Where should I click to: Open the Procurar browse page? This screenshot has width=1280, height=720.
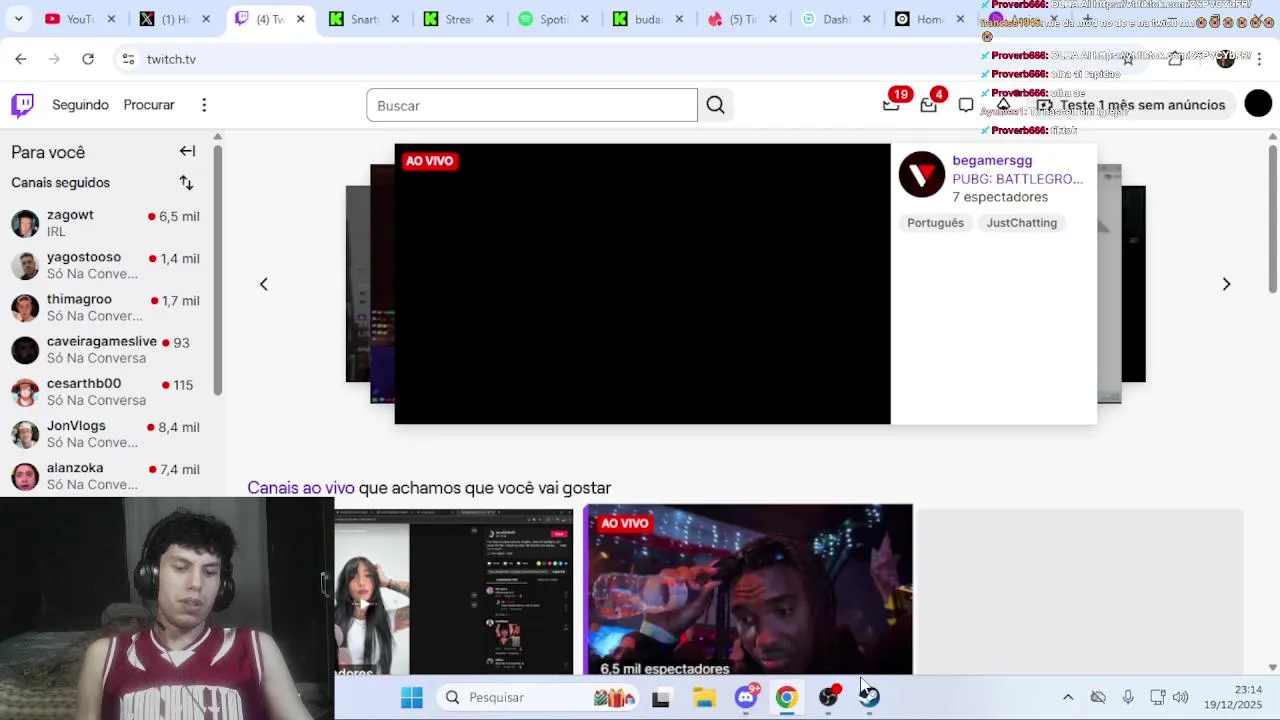149,105
